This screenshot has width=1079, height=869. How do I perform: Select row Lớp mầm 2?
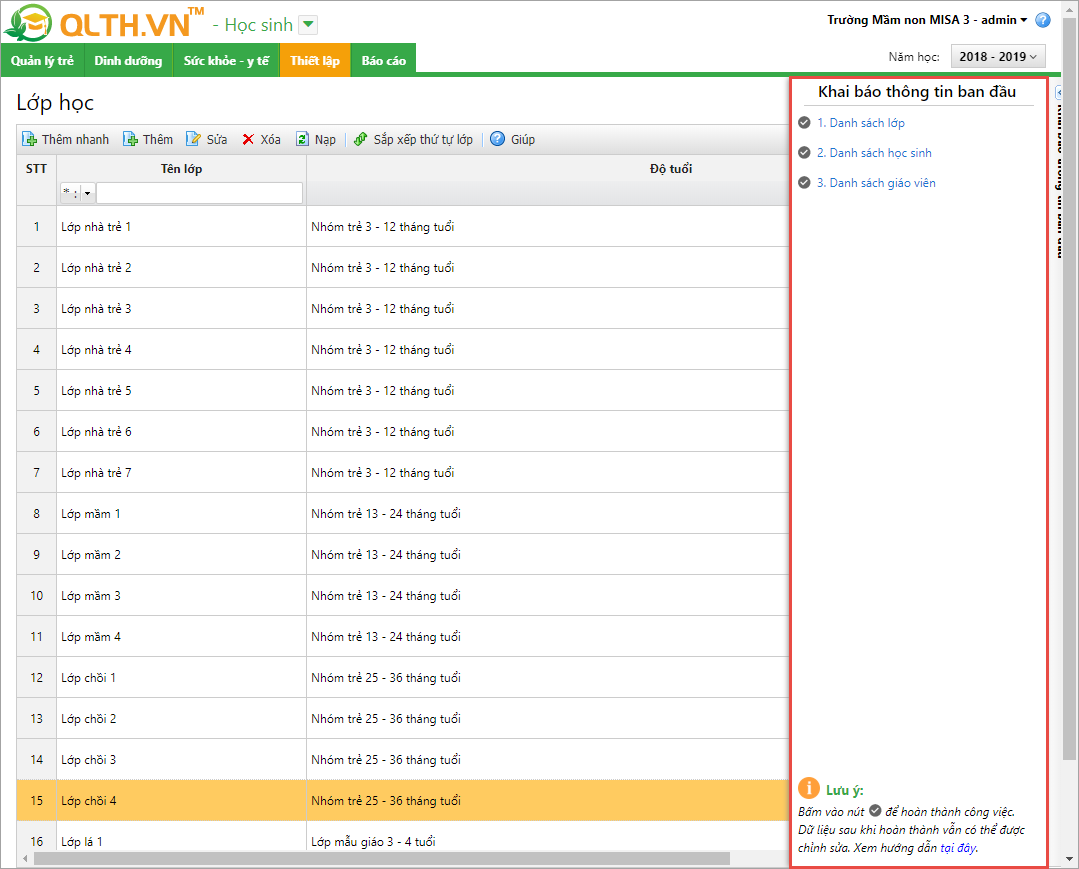pyautogui.click(x=403, y=555)
